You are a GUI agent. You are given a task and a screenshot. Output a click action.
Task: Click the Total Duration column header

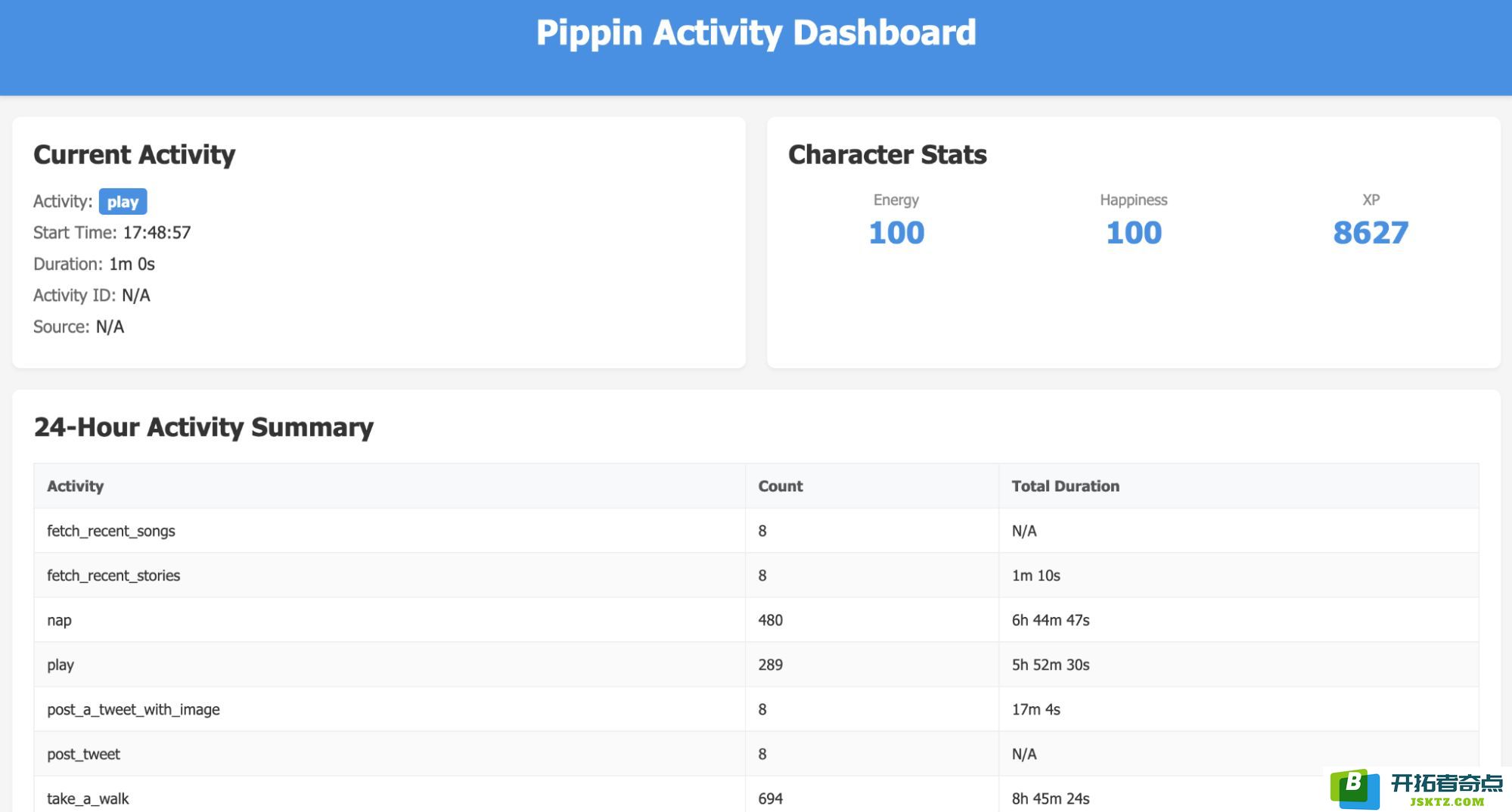1065,486
